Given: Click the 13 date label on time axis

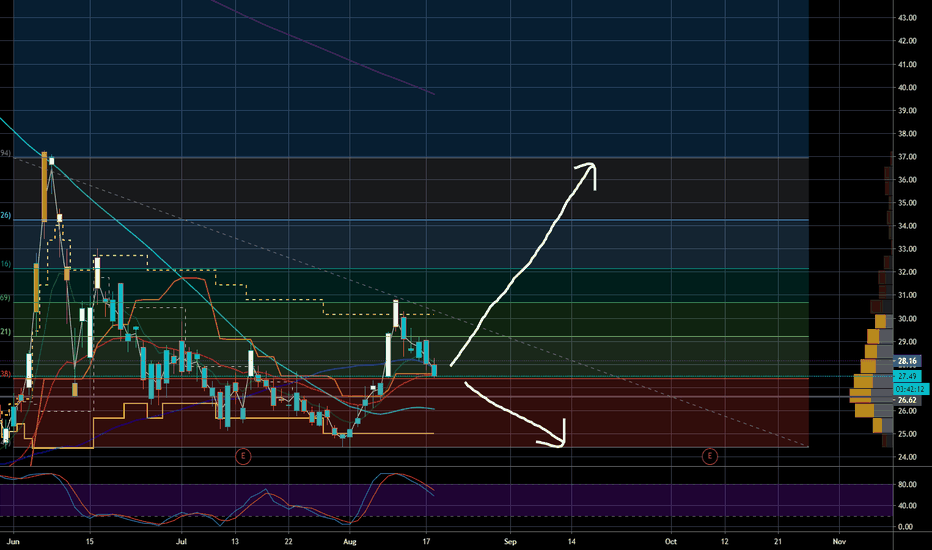Looking at the screenshot, I should click(235, 542).
